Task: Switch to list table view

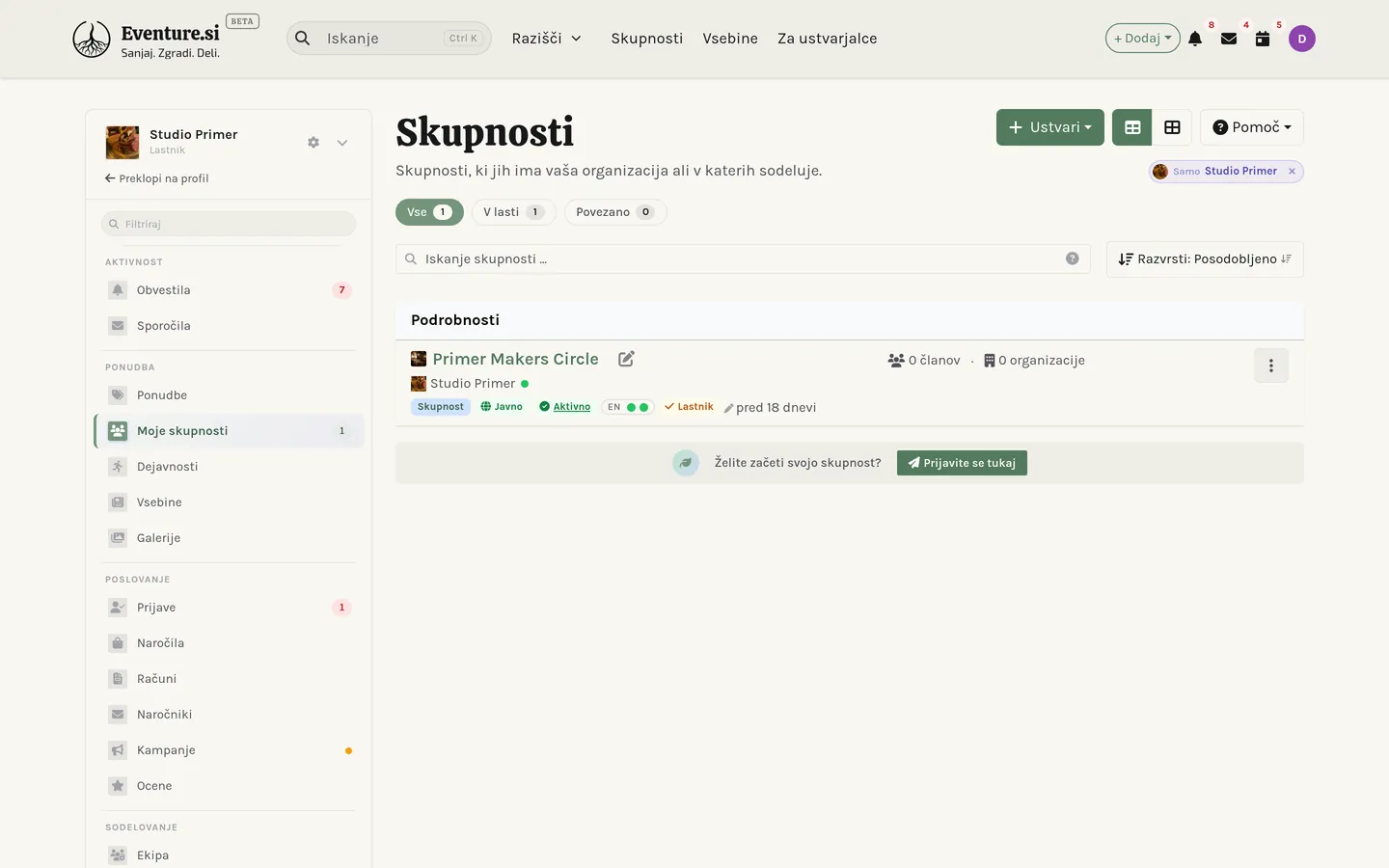Action: click(1132, 127)
